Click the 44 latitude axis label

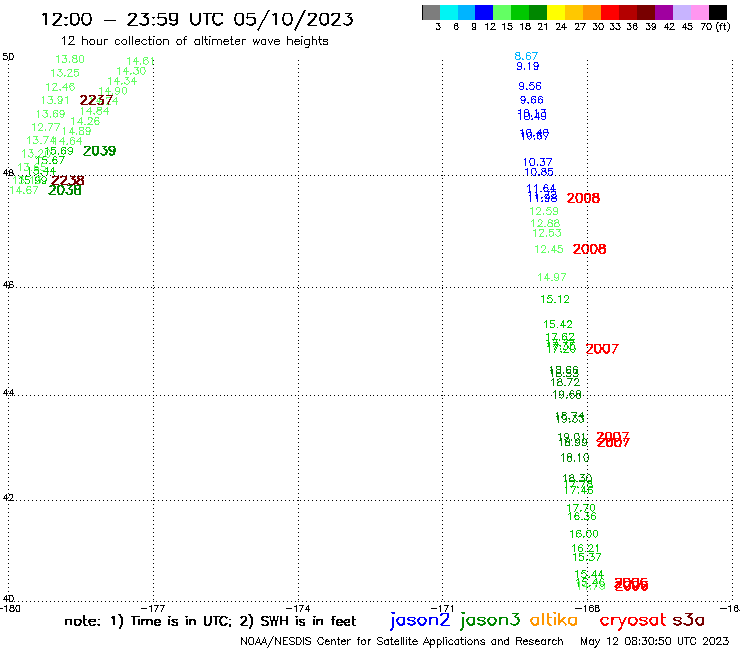click(8, 392)
